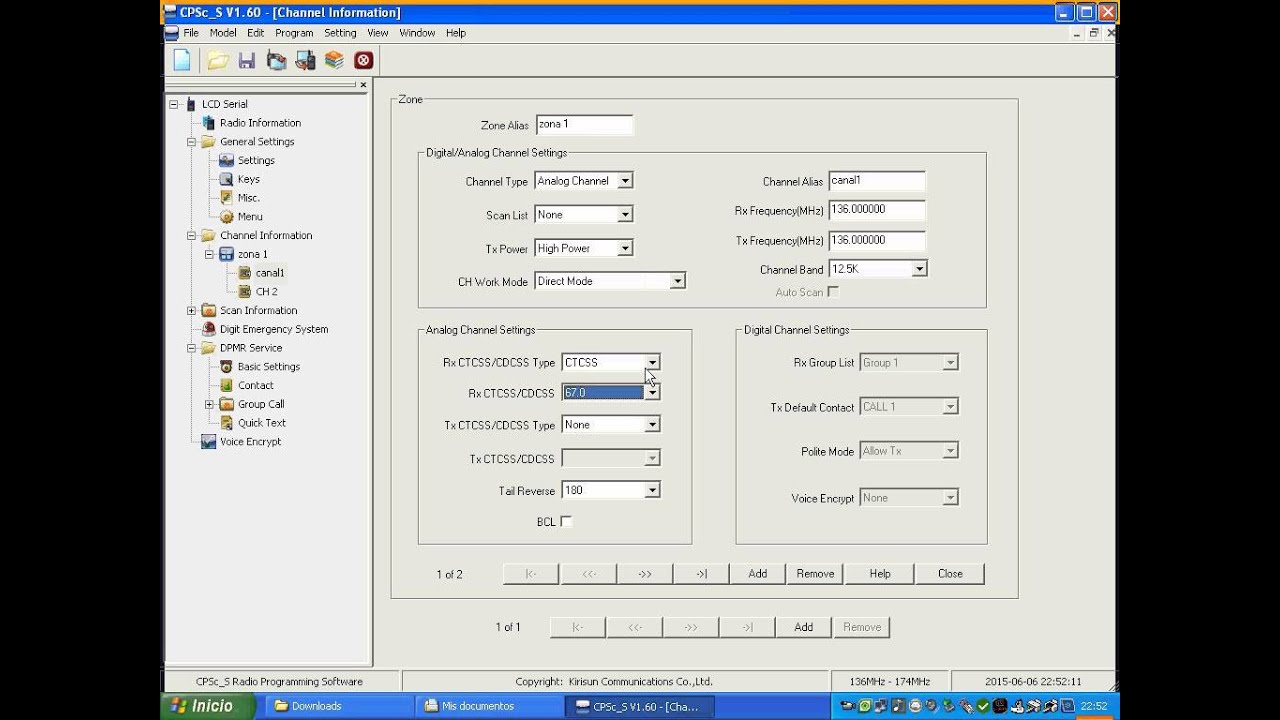Image resolution: width=1280 pixels, height=720 pixels.
Task: Open the Contact node in the tree
Action: point(255,385)
